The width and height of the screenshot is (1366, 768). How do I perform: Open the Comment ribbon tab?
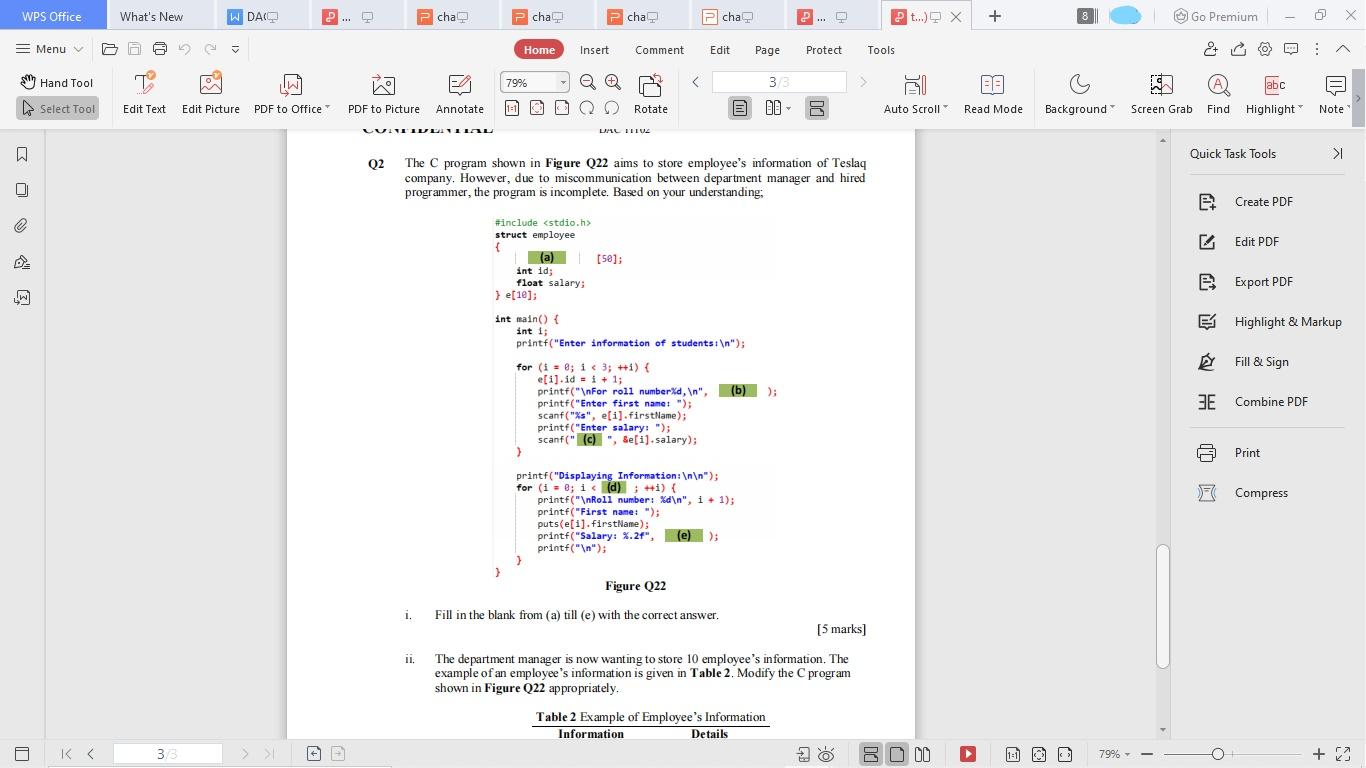coord(659,49)
